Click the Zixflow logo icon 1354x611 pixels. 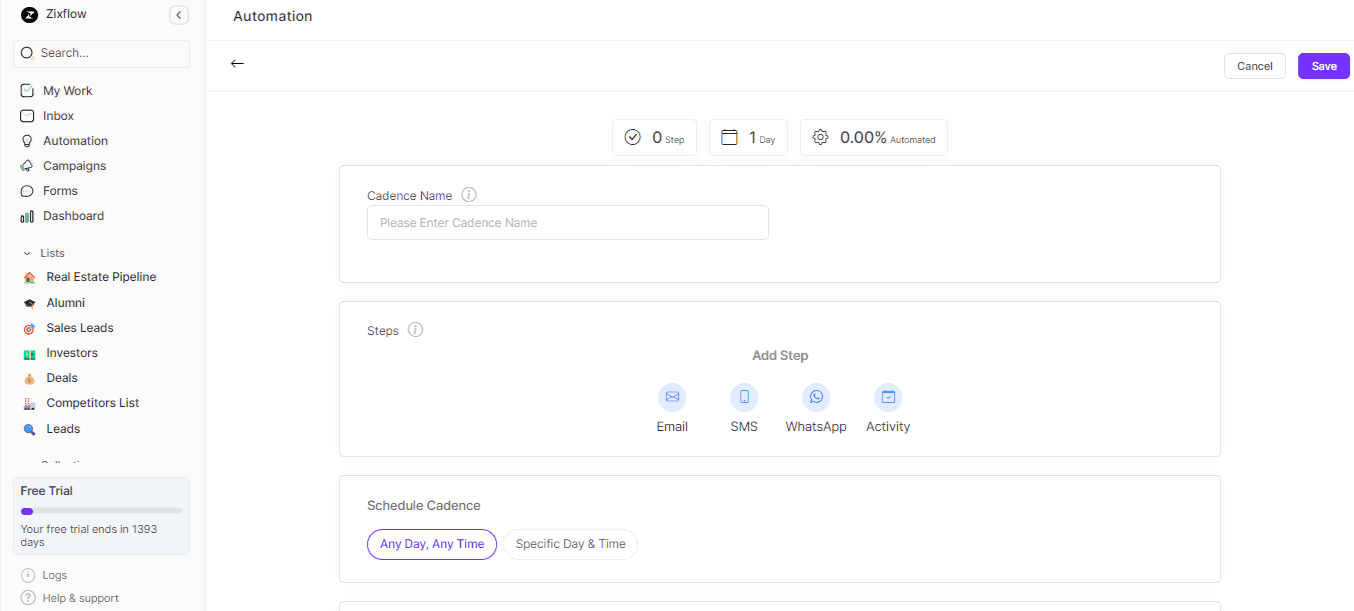click(29, 15)
